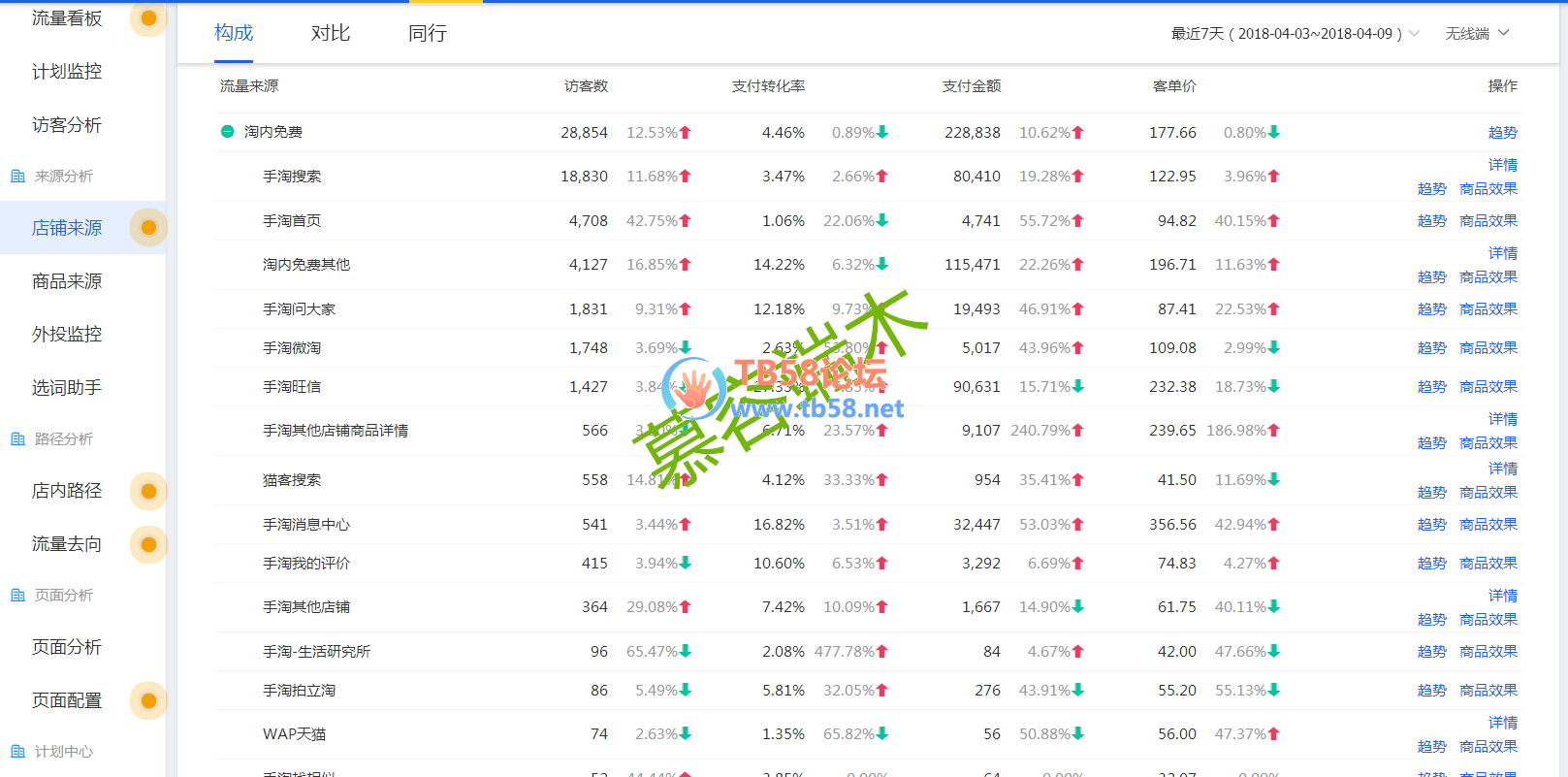1568x777 pixels.
Task: Open 趋势 link for 淘内免费 row
Action: (x=1502, y=133)
